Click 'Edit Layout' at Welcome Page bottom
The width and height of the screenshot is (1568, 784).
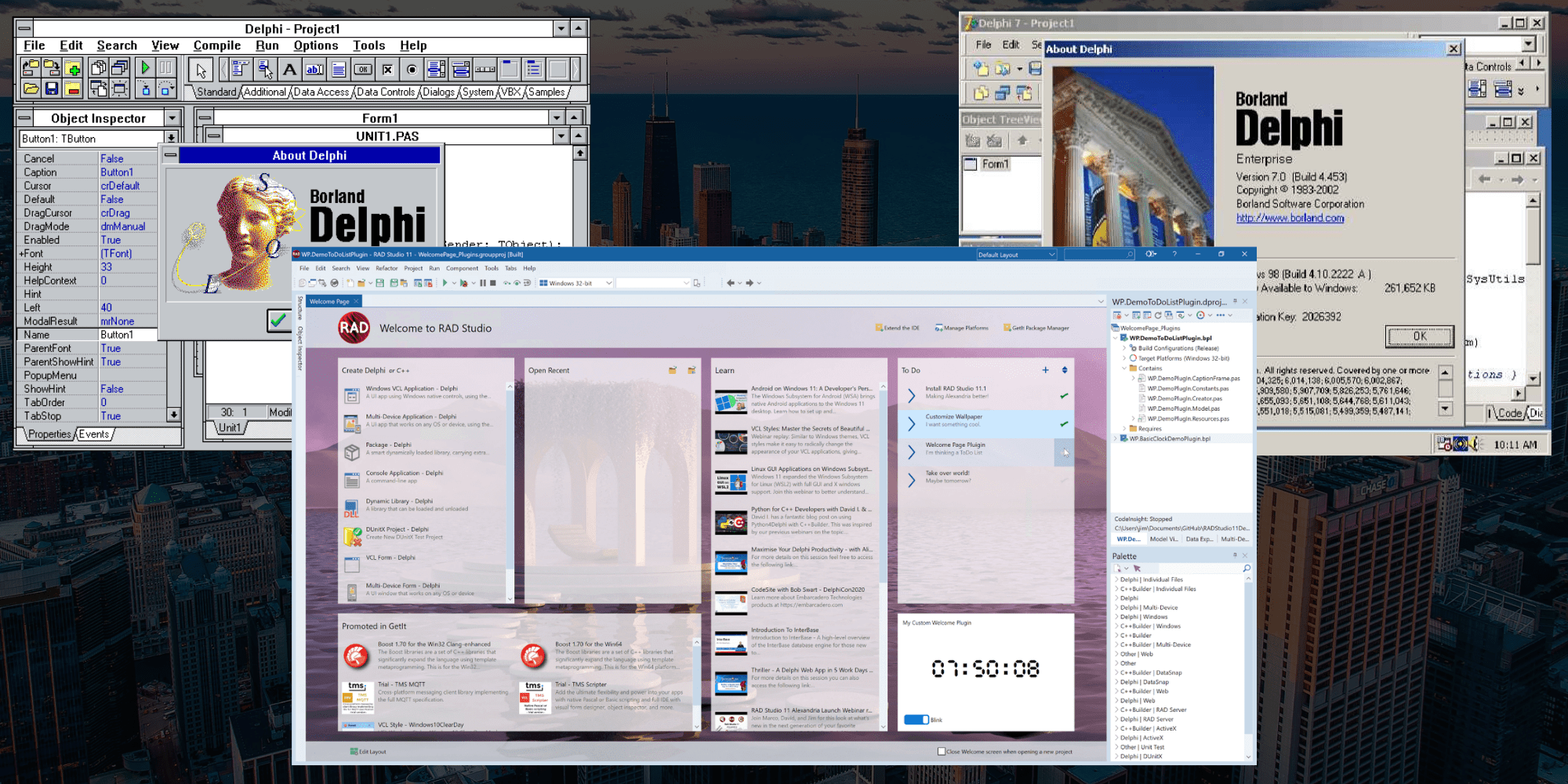click(x=368, y=751)
